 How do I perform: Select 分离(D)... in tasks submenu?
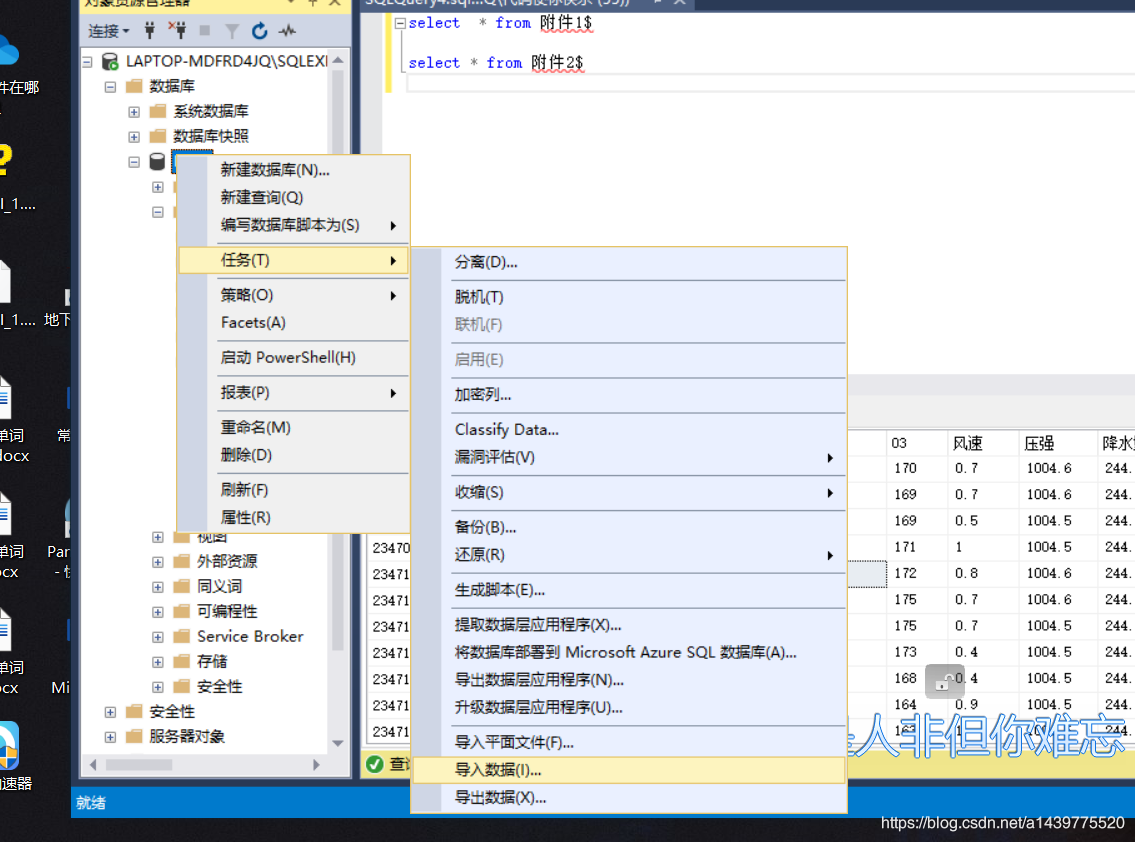point(628,263)
